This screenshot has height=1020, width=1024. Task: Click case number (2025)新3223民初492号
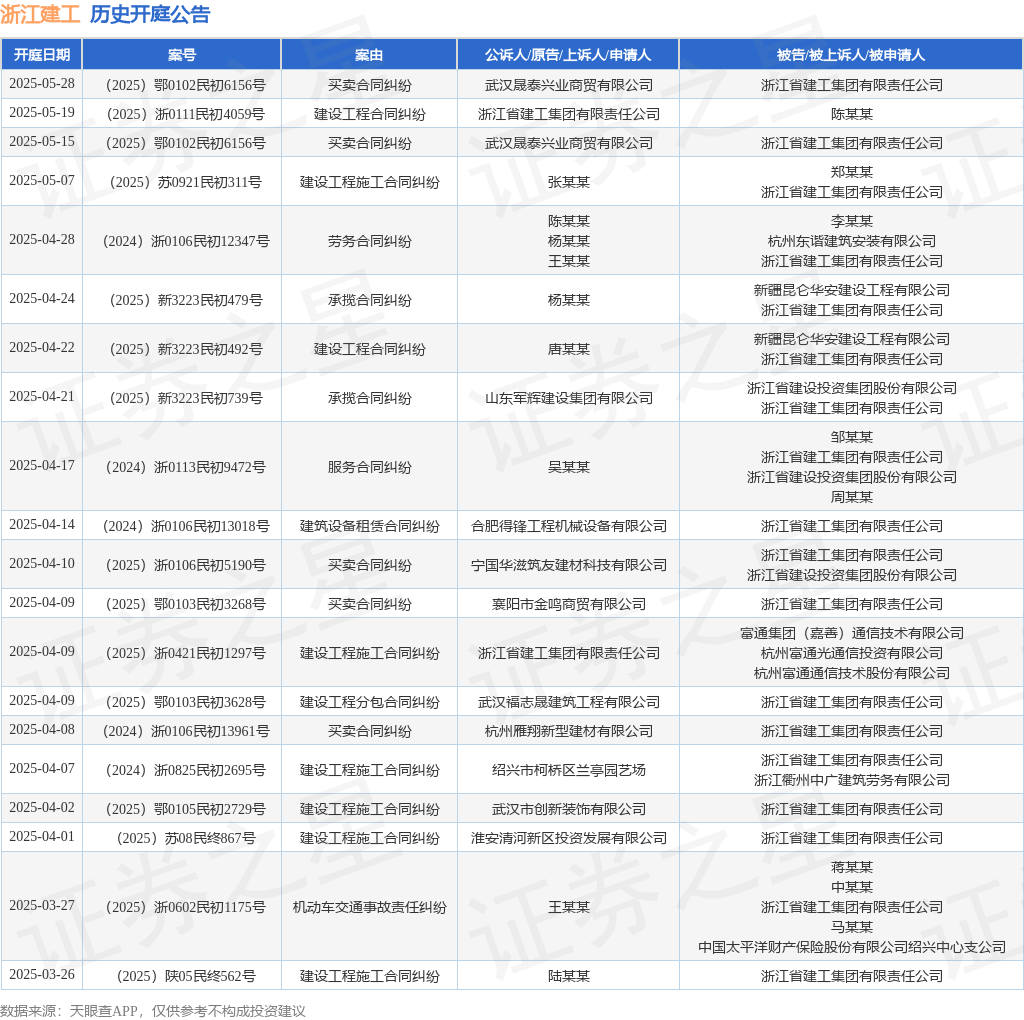pos(185,349)
